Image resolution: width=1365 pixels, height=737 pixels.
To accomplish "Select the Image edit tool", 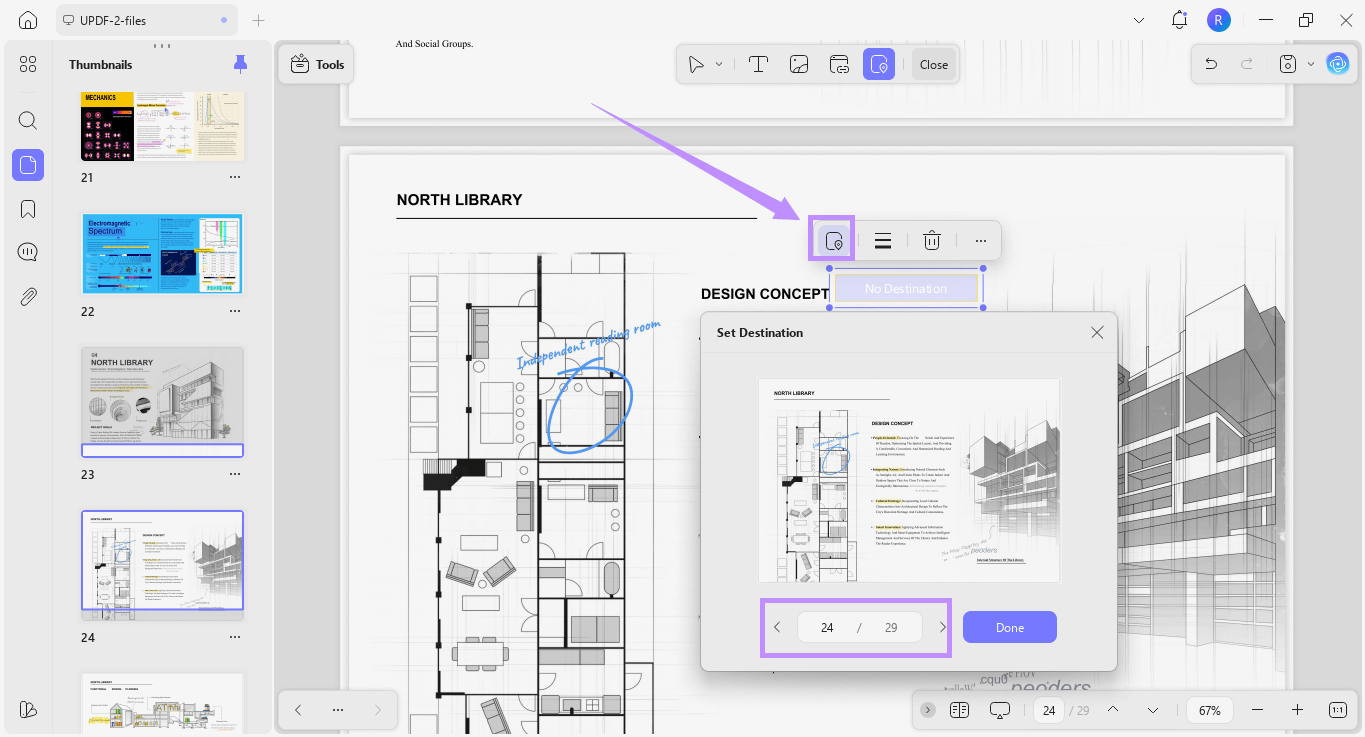I will click(798, 64).
